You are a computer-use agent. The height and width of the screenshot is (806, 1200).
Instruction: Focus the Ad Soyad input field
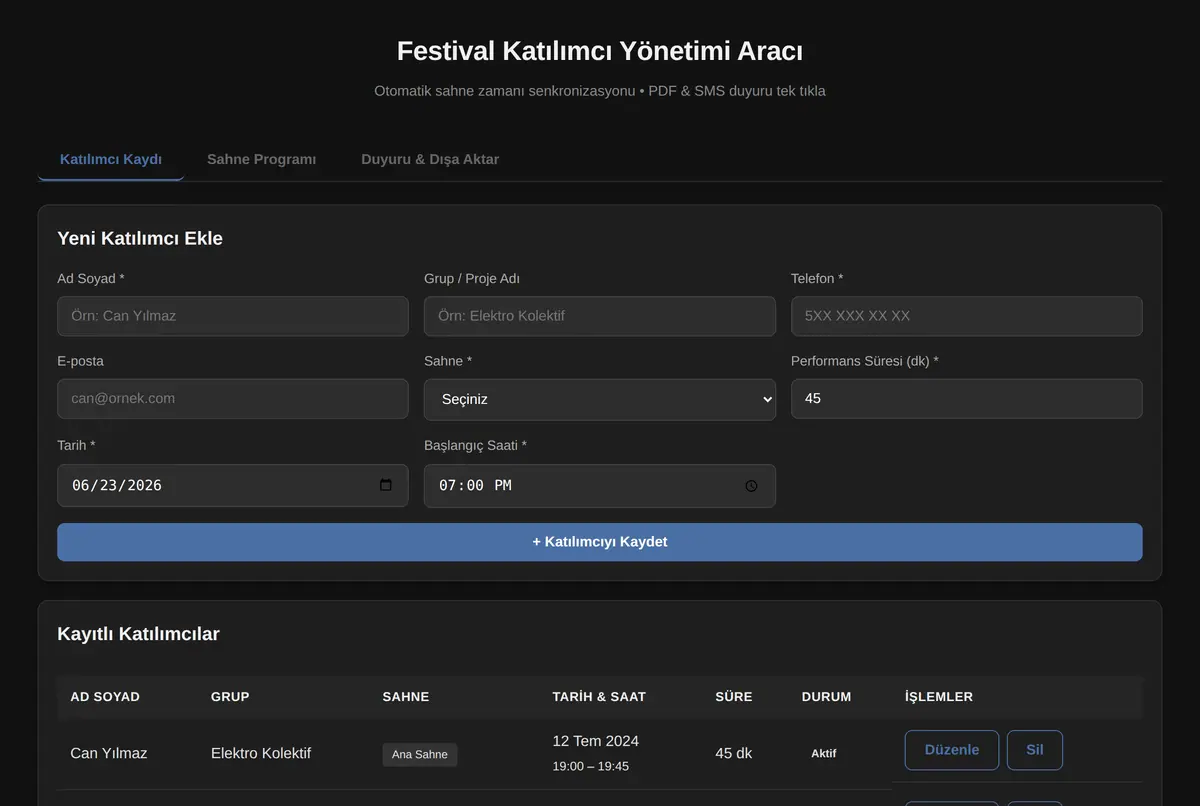click(x=233, y=316)
